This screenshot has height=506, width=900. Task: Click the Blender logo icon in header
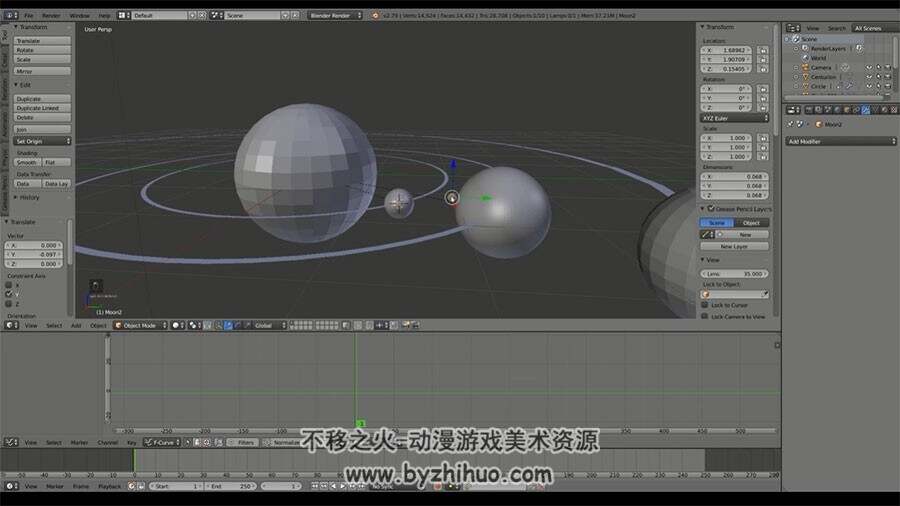click(375, 15)
